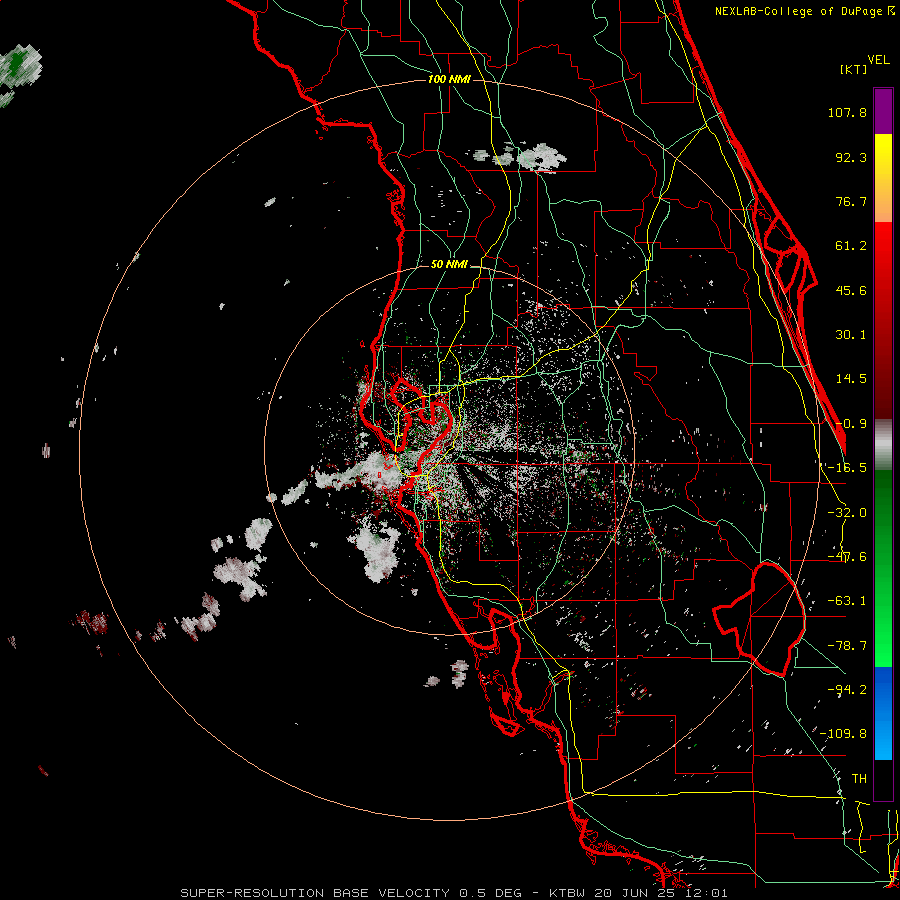Viewport: 900px width, 900px height.
Task: Select the 45.6 velocity scale value
Action: [851, 290]
